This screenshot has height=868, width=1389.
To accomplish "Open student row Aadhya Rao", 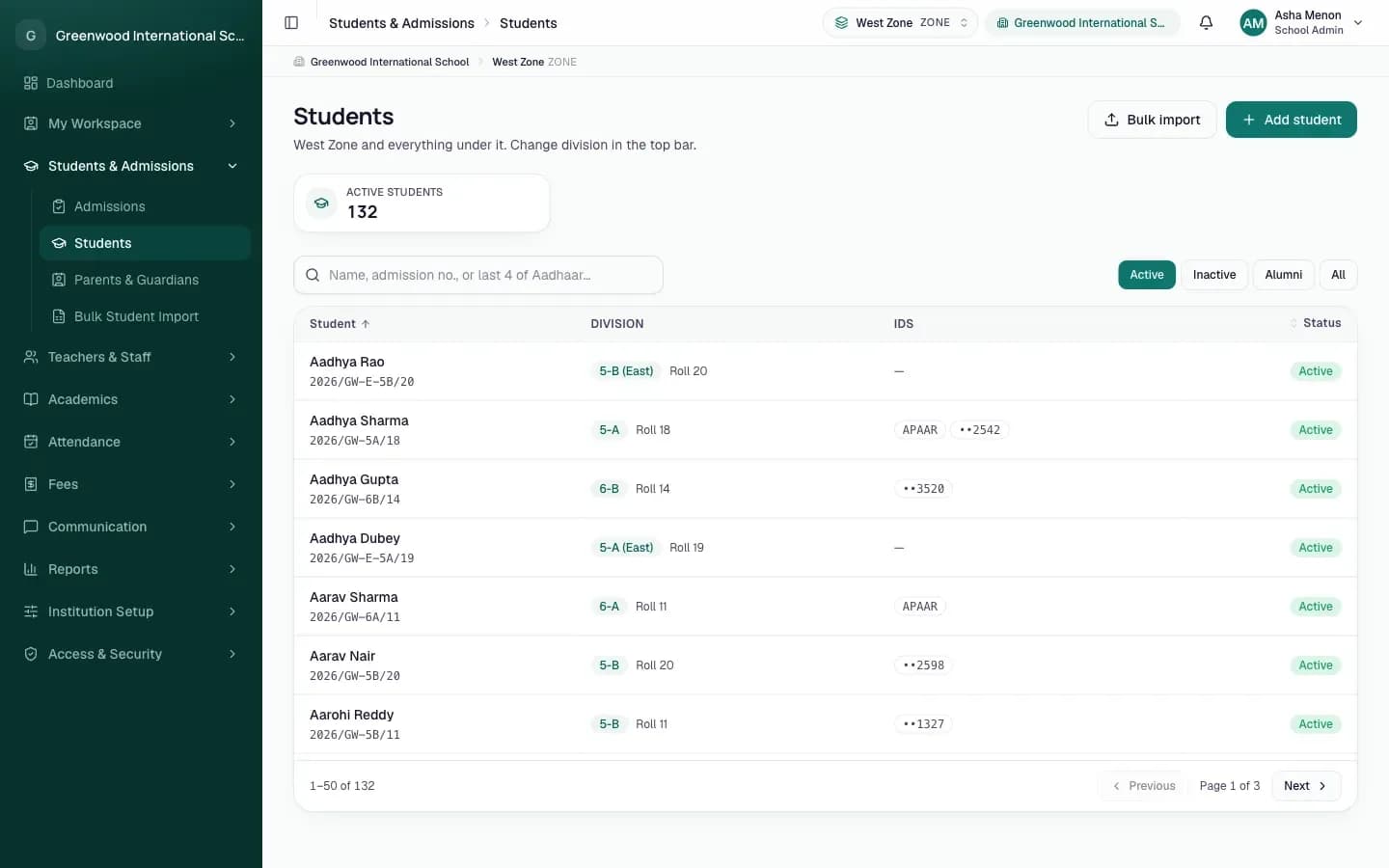I will pyautogui.click(x=825, y=371).
